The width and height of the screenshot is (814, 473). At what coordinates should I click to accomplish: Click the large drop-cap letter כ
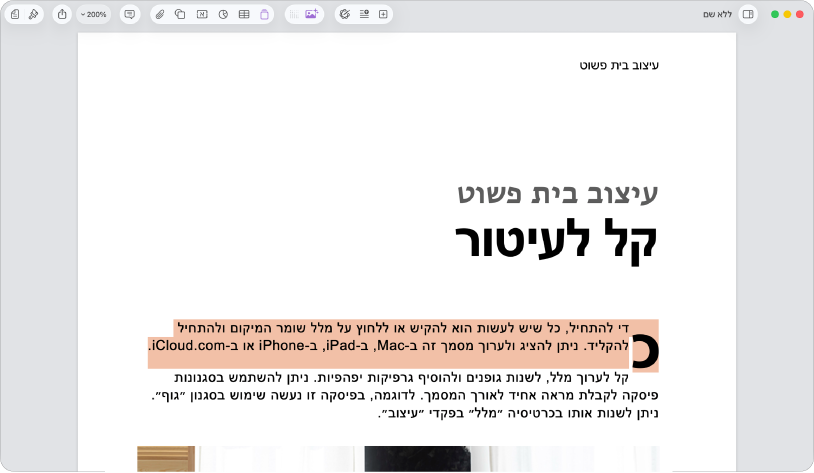pyautogui.click(x=645, y=352)
